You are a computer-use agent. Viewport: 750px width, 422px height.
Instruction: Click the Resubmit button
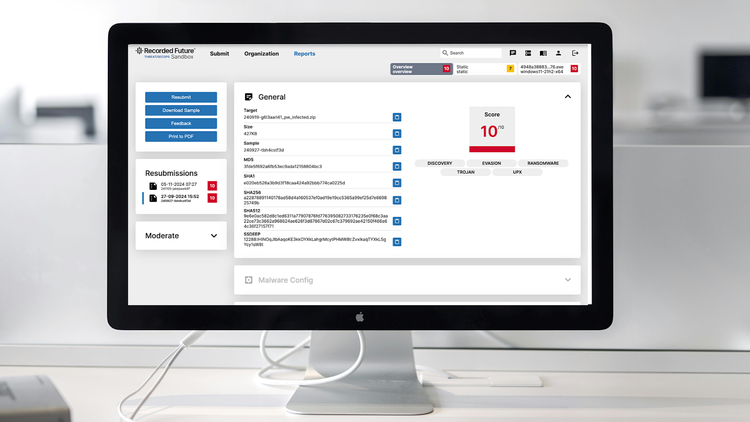[x=181, y=97]
